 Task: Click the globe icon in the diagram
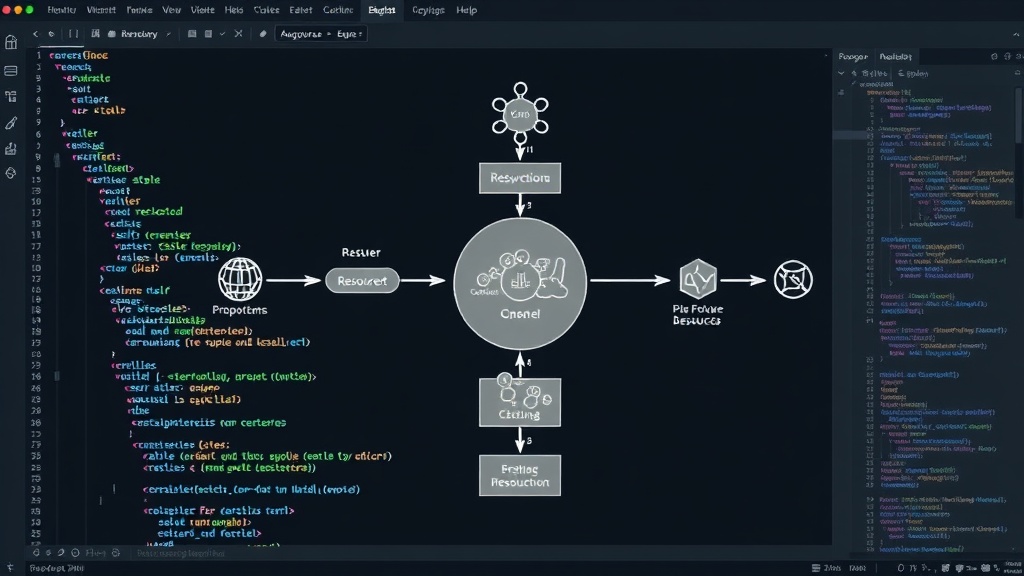240,280
